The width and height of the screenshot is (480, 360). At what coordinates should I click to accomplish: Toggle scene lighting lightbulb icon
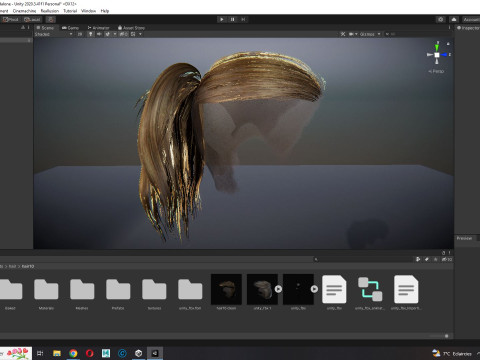click(90, 34)
